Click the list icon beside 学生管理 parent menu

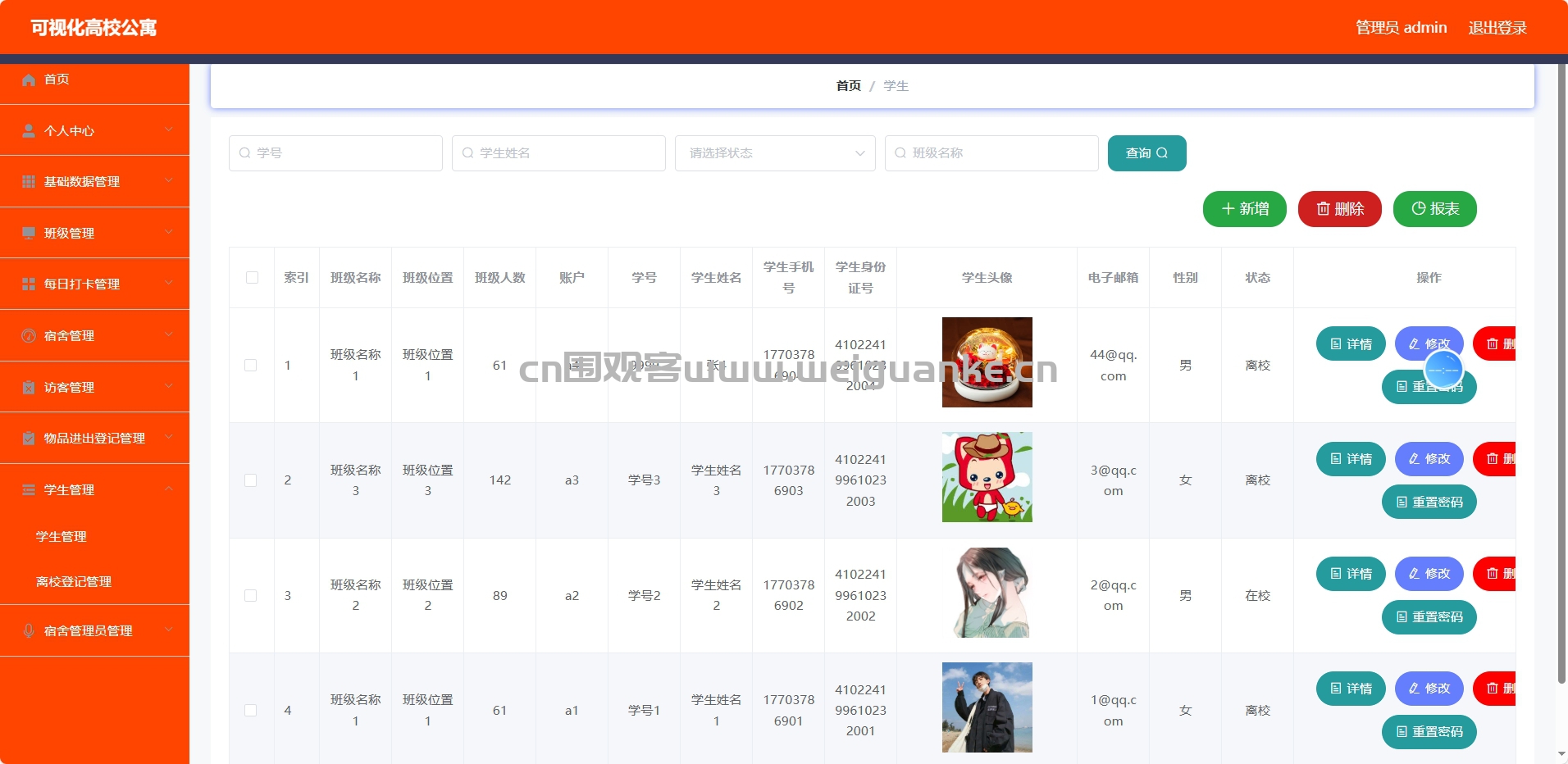point(29,489)
